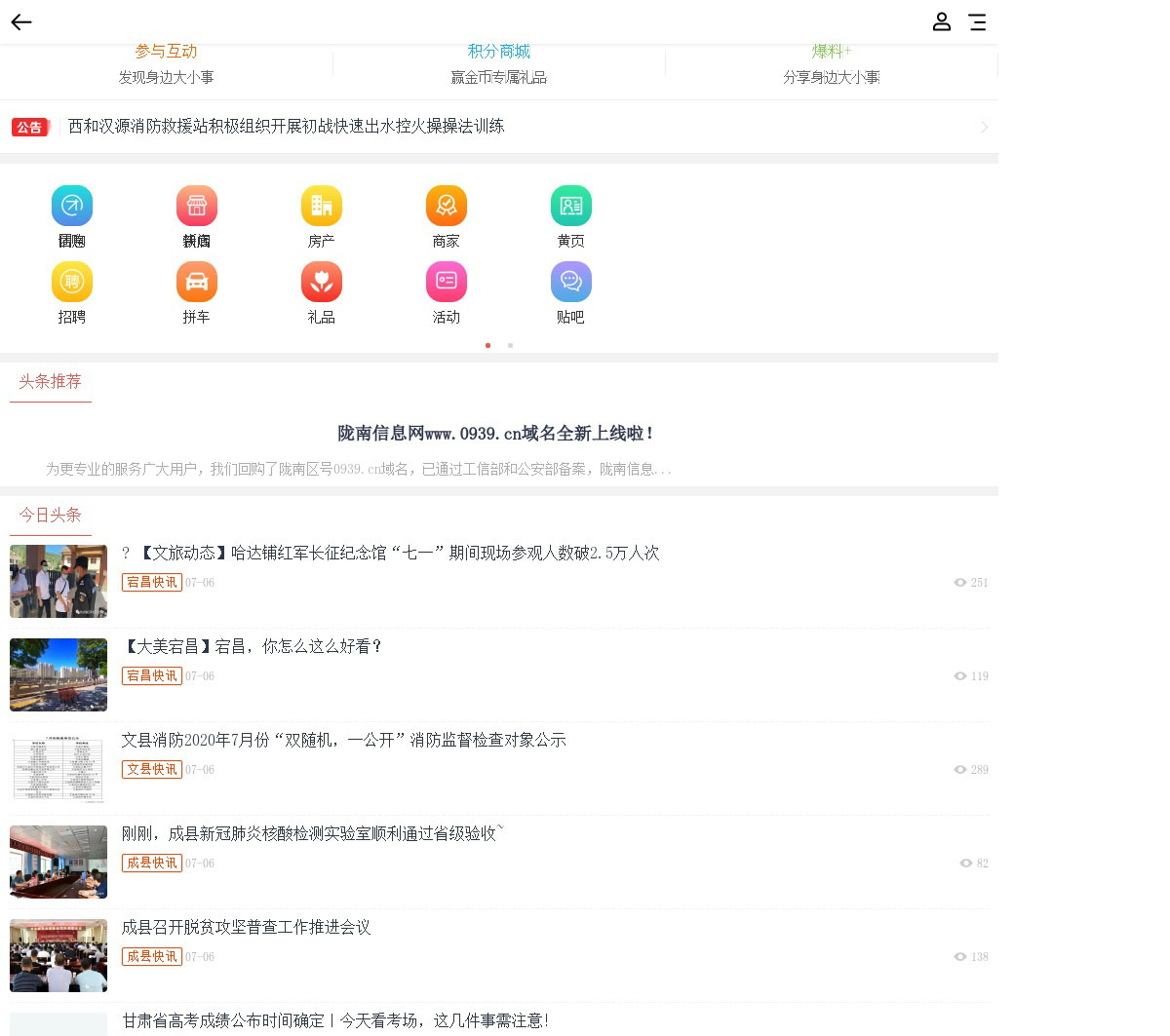Click thumbnail of 大美宕昌 article
1170x1036 pixels.
[x=58, y=674]
